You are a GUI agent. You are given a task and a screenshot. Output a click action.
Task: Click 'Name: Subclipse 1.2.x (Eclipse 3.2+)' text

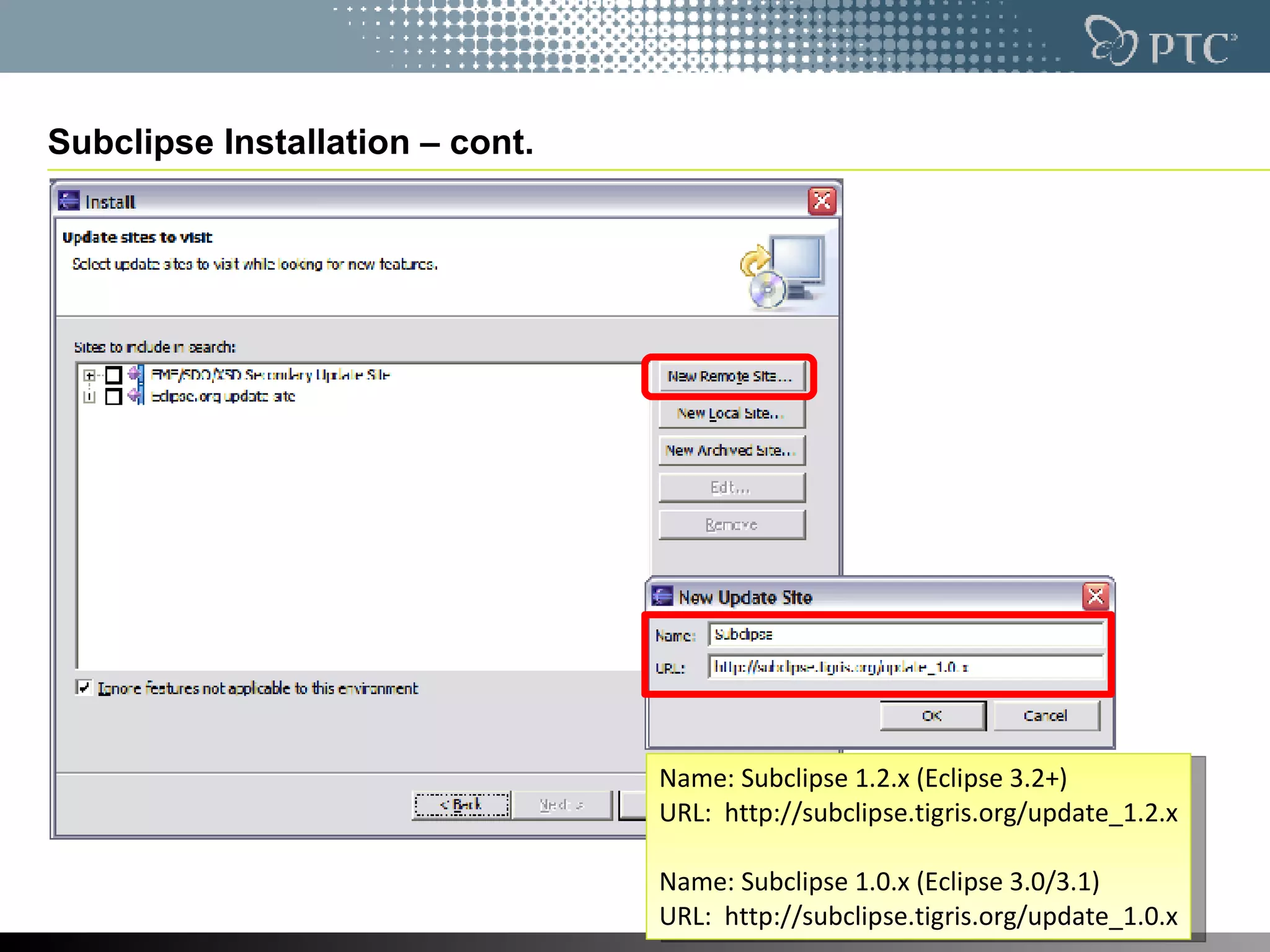(863, 778)
